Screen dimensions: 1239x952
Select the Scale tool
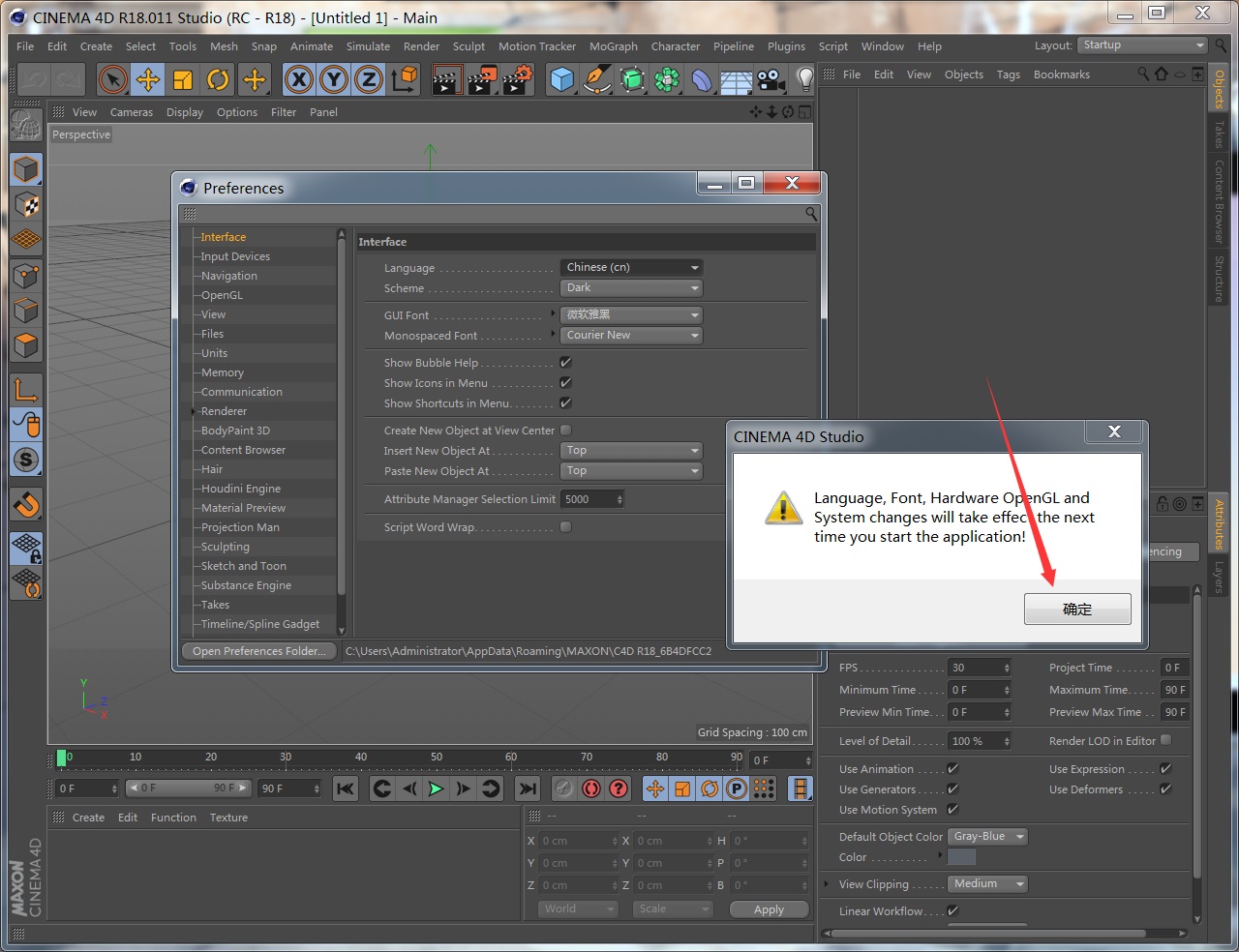(183, 79)
